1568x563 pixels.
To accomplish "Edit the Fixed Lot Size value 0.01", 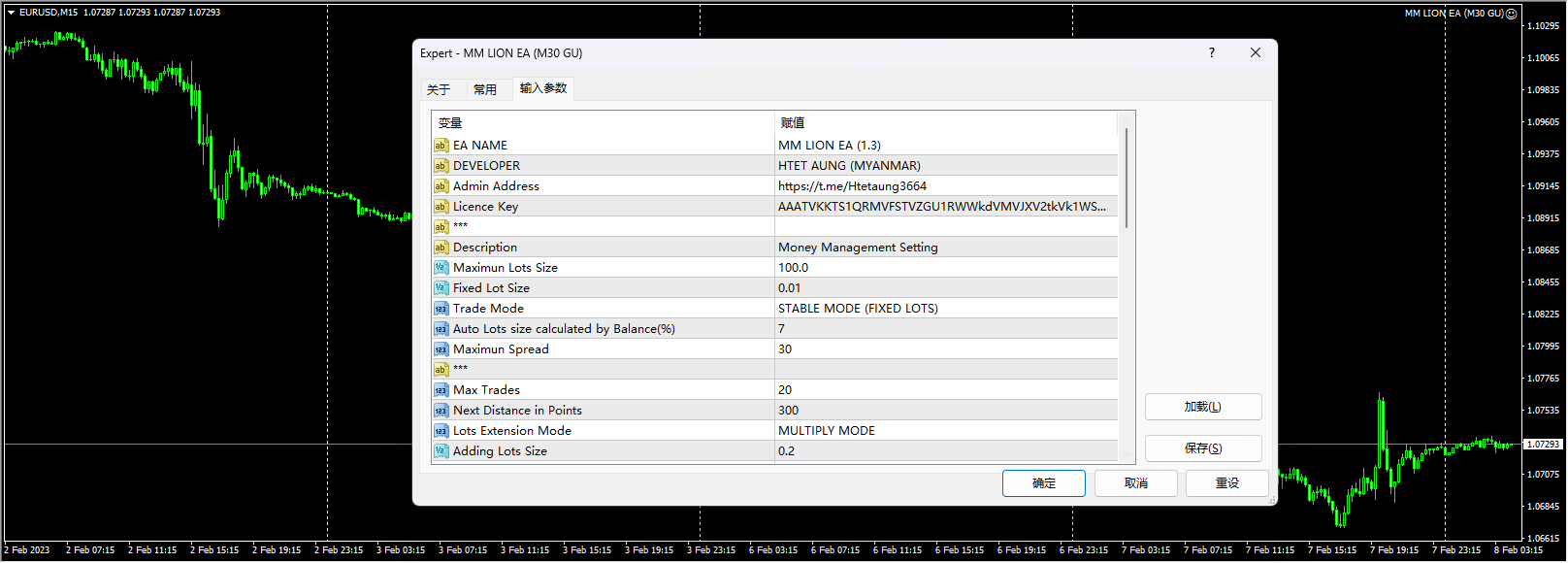I will (x=945, y=288).
